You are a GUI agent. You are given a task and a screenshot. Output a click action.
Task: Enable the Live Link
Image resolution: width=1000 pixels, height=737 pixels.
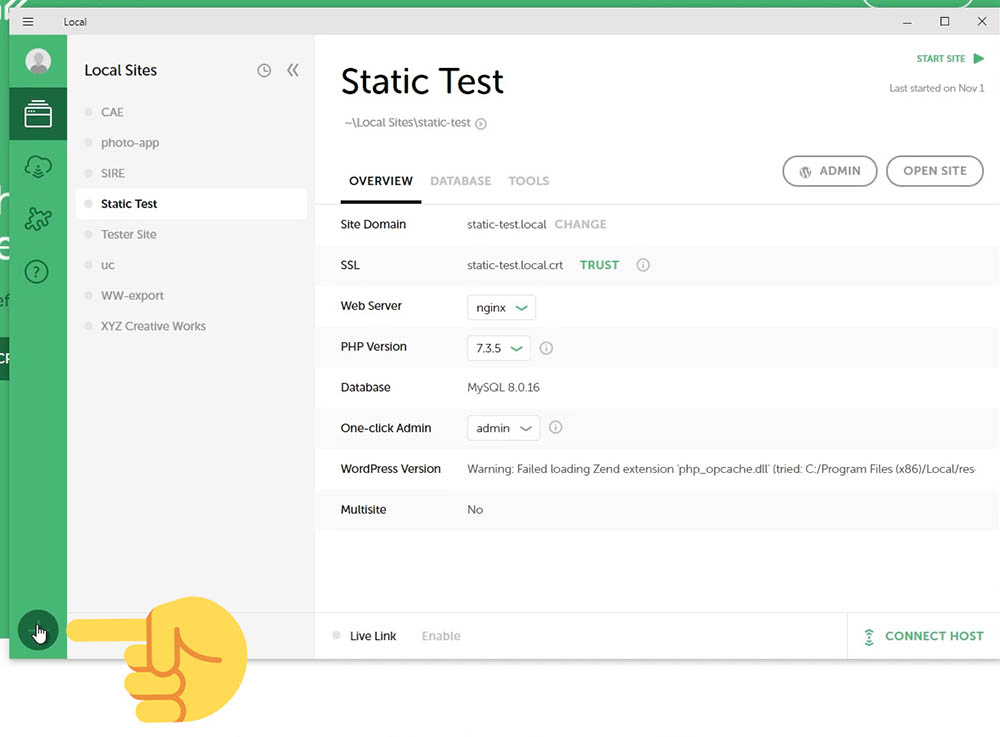point(441,636)
